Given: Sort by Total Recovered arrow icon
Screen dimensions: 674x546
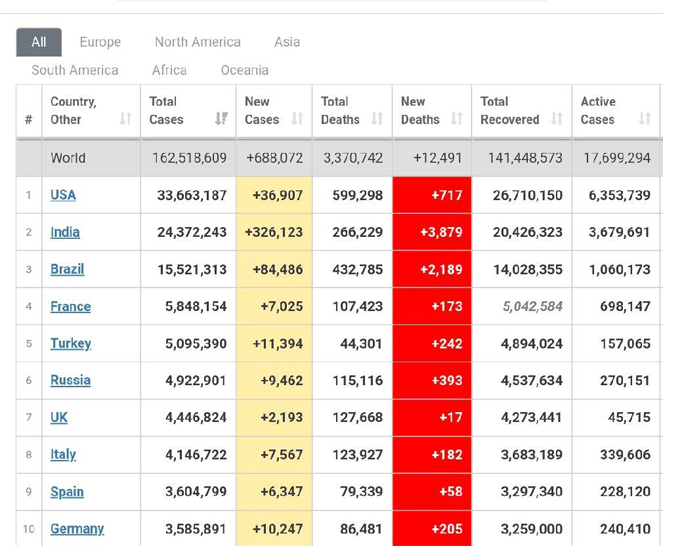Looking at the screenshot, I should [557, 119].
